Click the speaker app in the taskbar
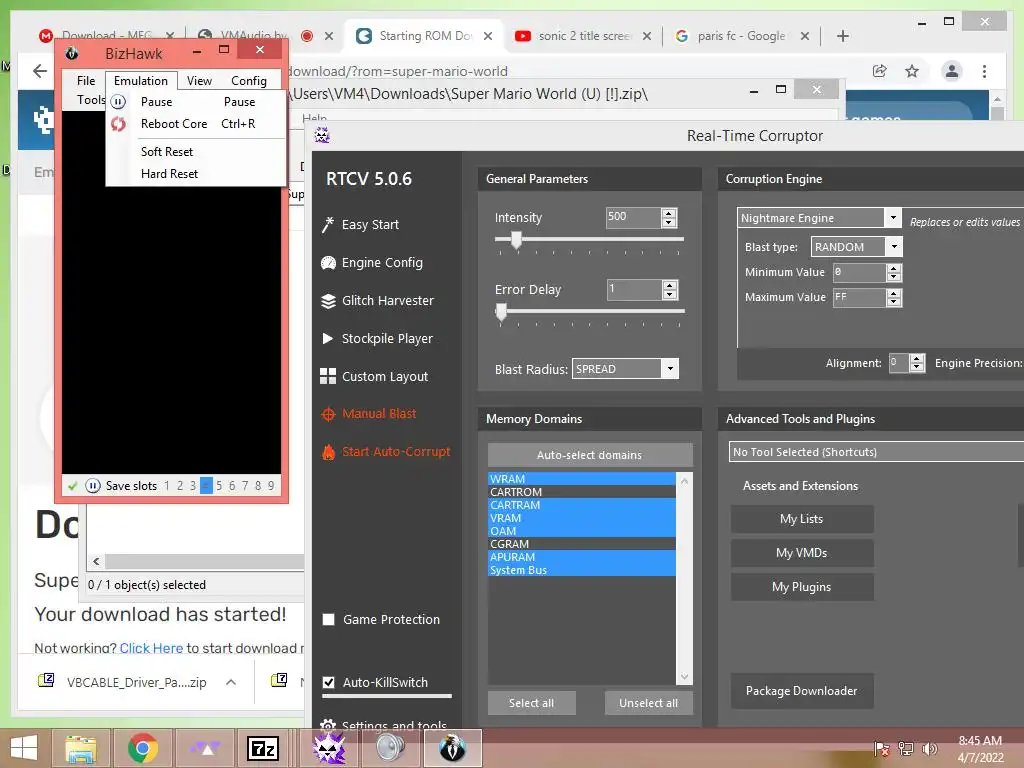Viewport: 1024px width, 768px height. (x=391, y=748)
